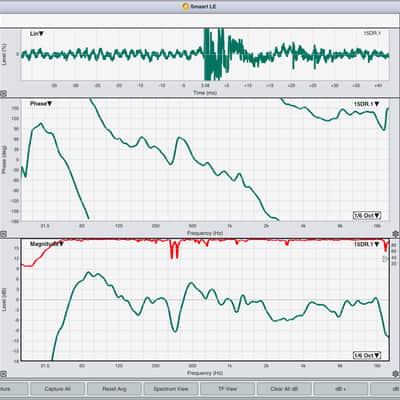This screenshot has width=400, height=400.
Task: Open the Magnitude graph type dropdown
Action: pos(47,244)
